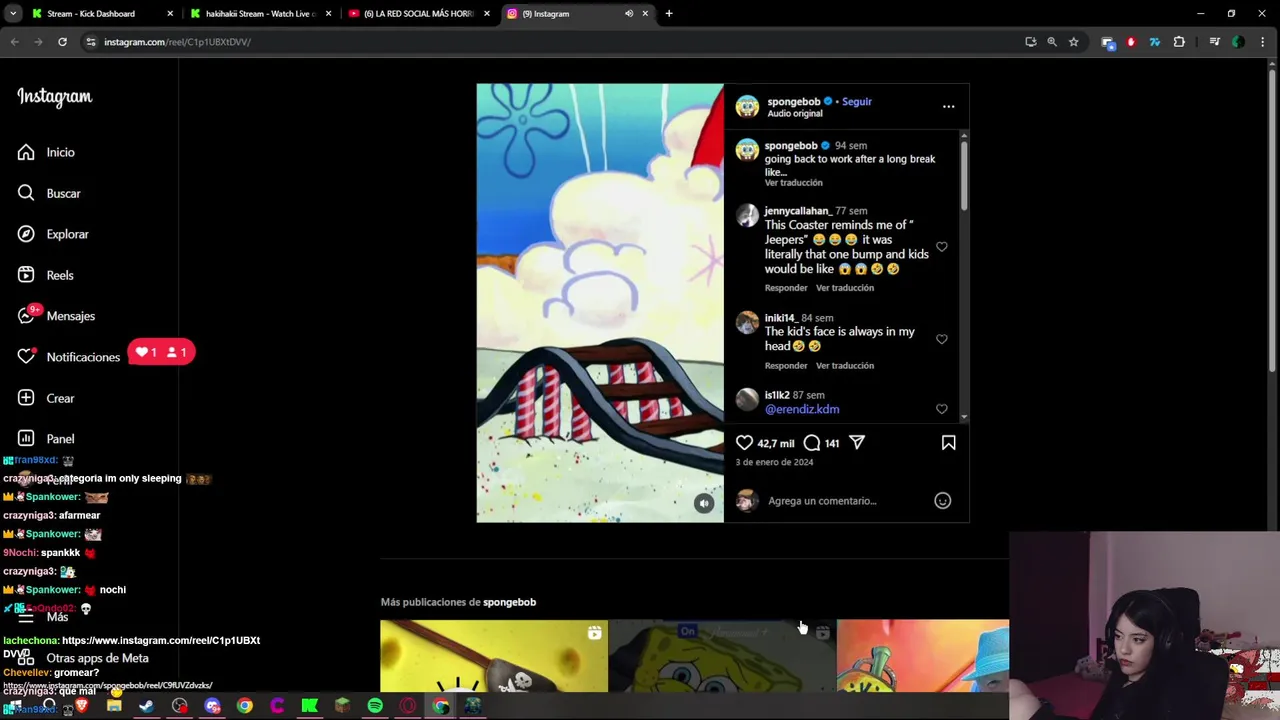This screenshot has width=1280, height=720.
Task: Open the first spongebob pirate post thumbnail
Action: pos(494,656)
